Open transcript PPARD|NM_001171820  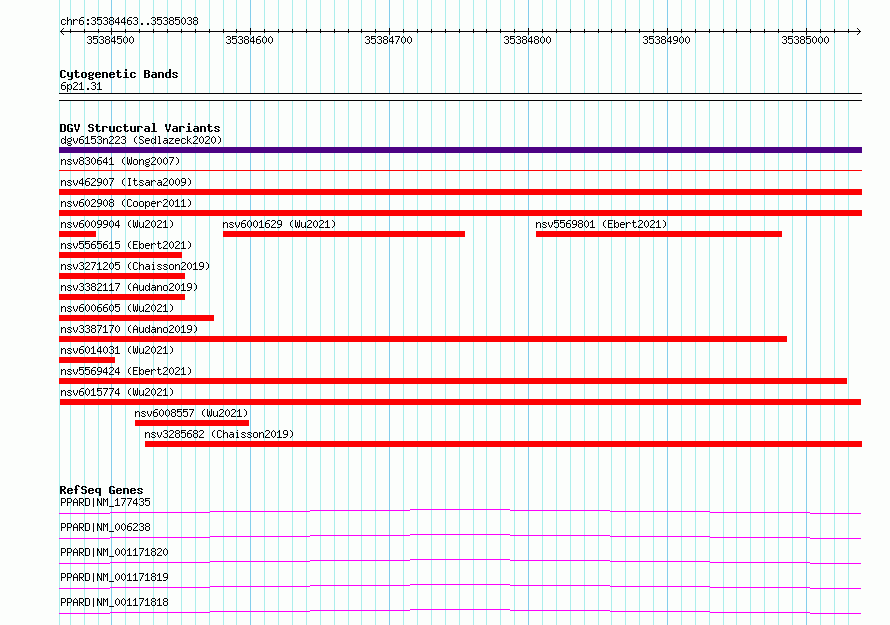pyautogui.click(x=114, y=552)
